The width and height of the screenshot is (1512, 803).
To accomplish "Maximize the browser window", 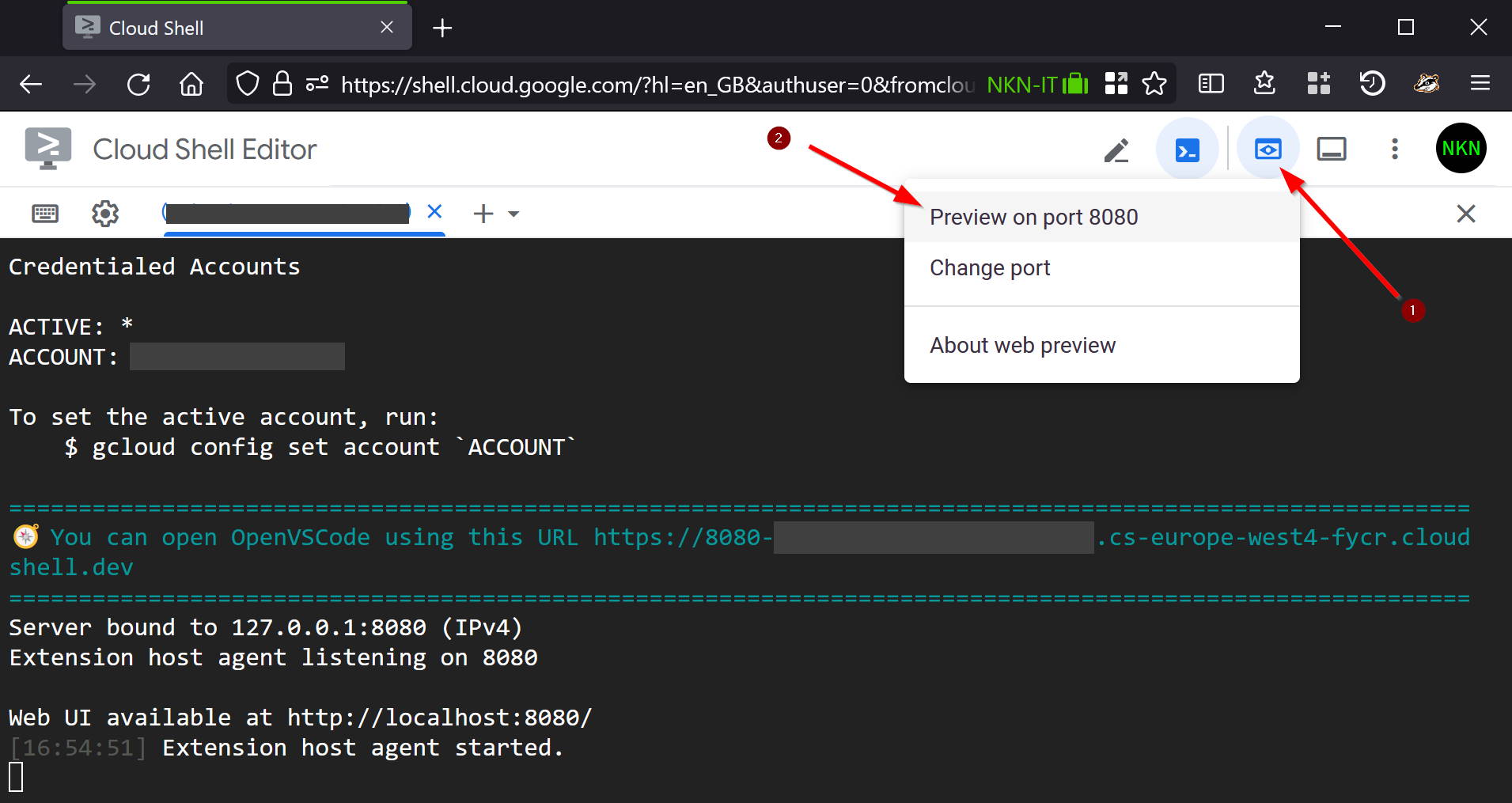I will click(x=1406, y=27).
